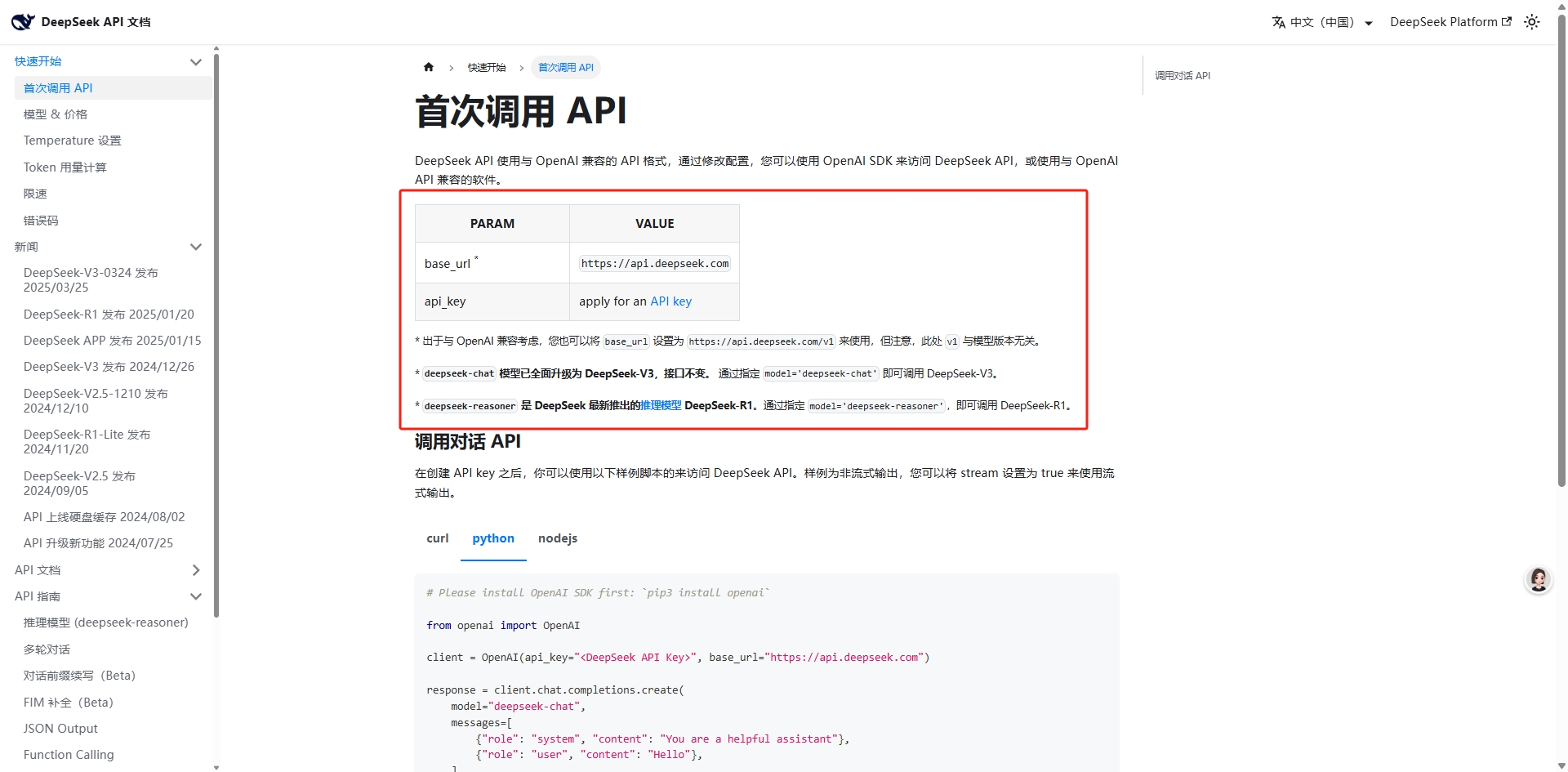Open the language translate icon
Screen dimensions: 1568x772
(x=1279, y=22)
